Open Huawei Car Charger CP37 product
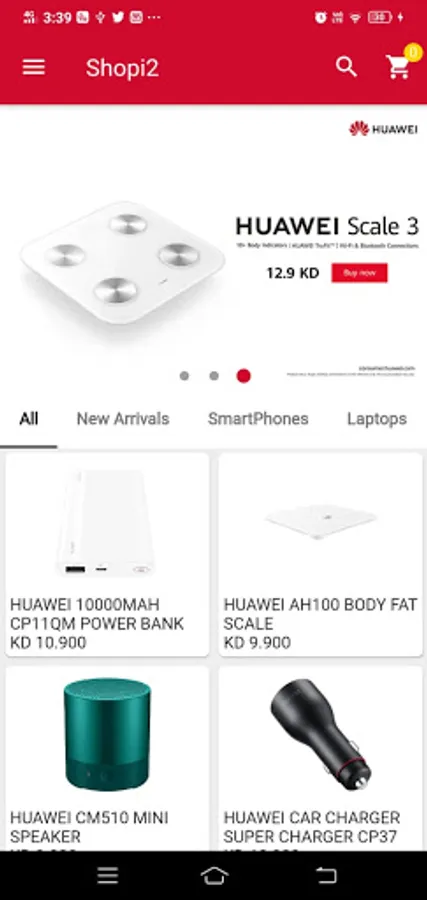Screen dimensions: 427x900 click(x=320, y=758)
